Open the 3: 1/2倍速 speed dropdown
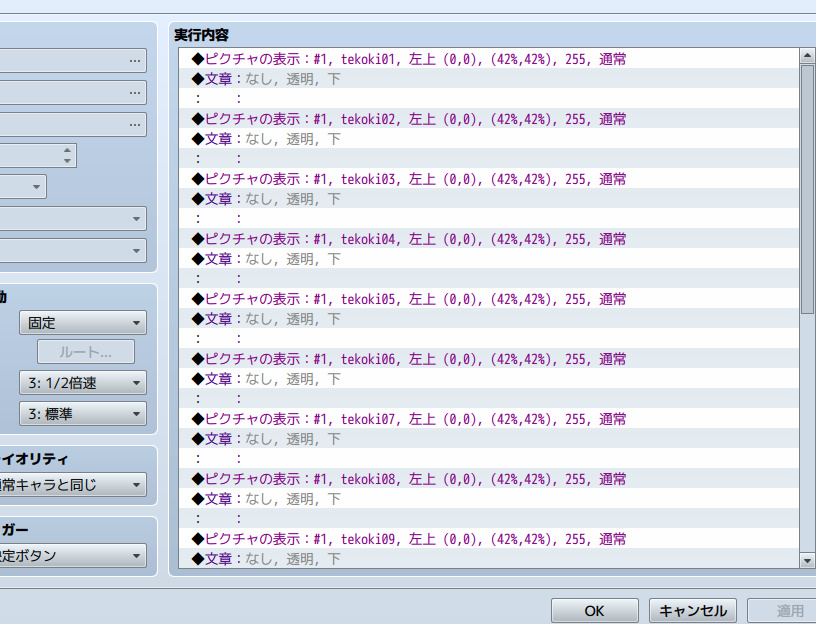 (x=82, y=383)
